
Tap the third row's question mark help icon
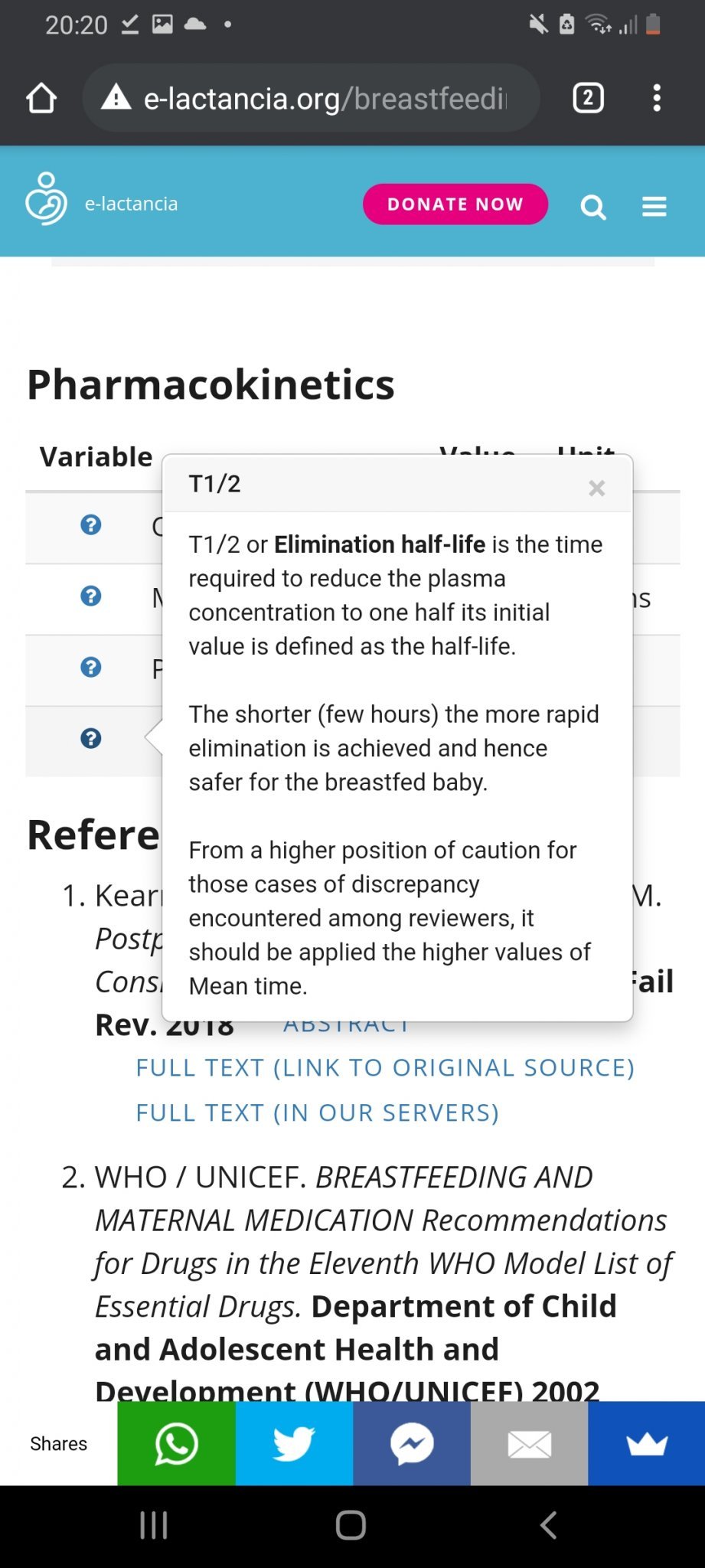coord(91,668)
